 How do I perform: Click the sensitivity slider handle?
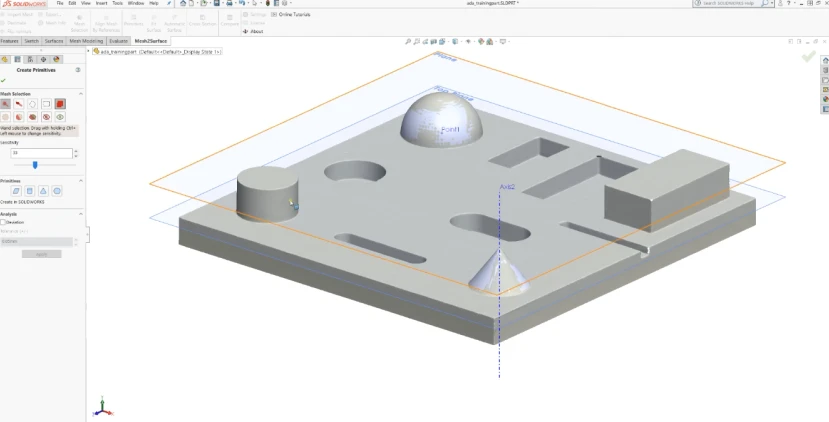pos(35,165)
